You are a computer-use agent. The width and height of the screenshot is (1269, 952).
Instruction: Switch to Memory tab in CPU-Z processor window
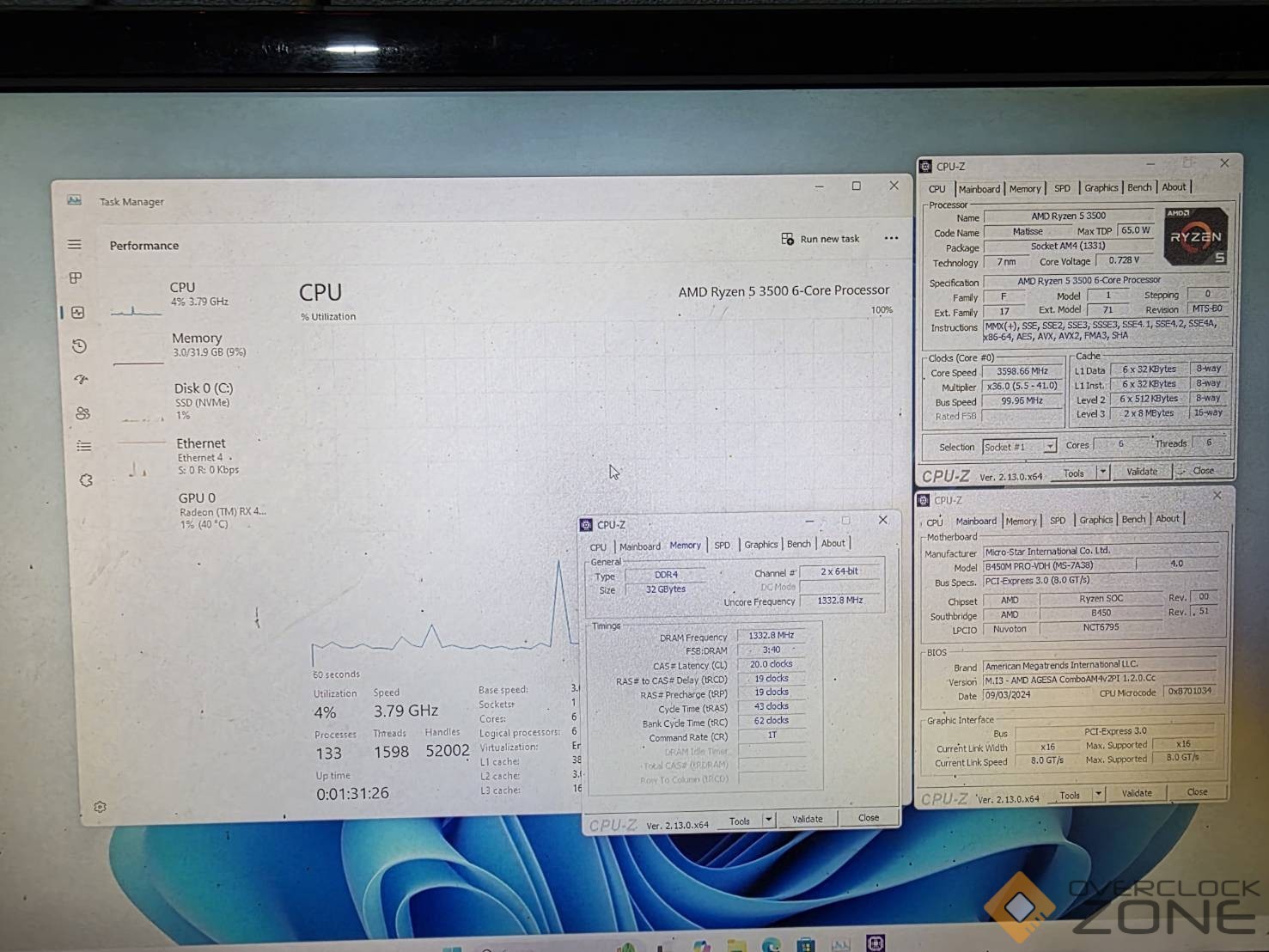[x=1025, y=189]
